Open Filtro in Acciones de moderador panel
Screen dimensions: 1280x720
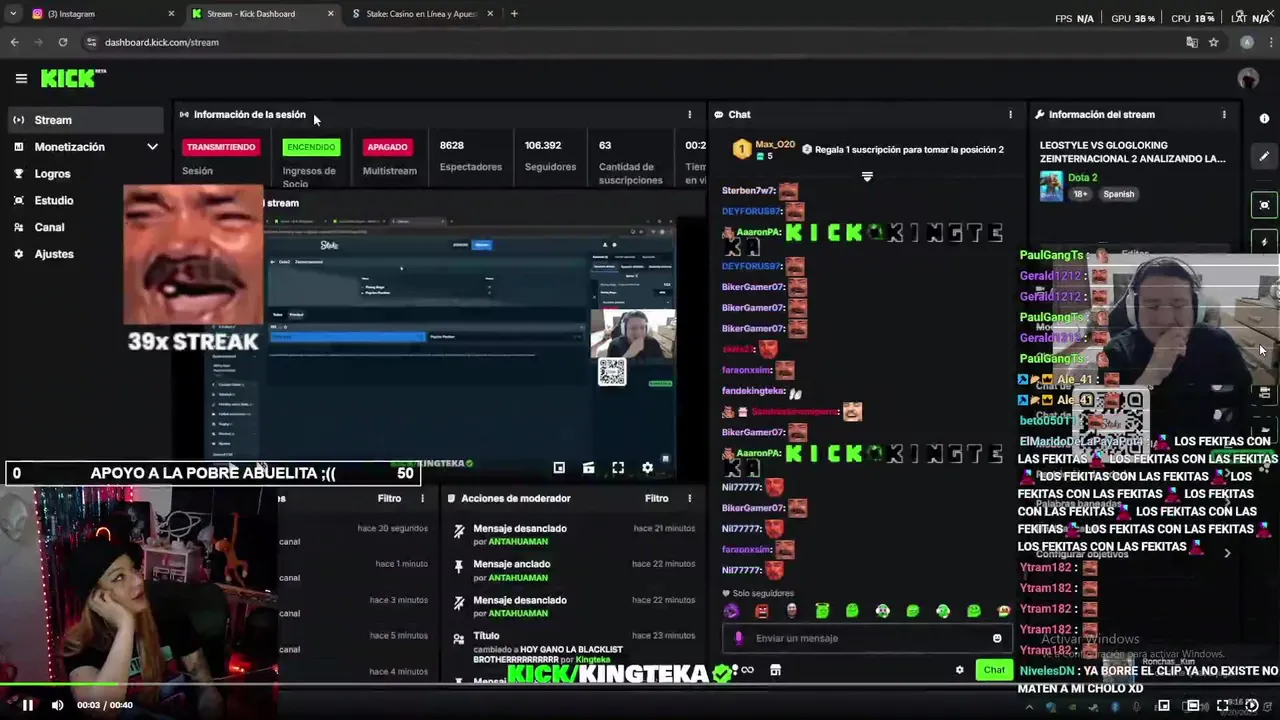pos(656,498)
